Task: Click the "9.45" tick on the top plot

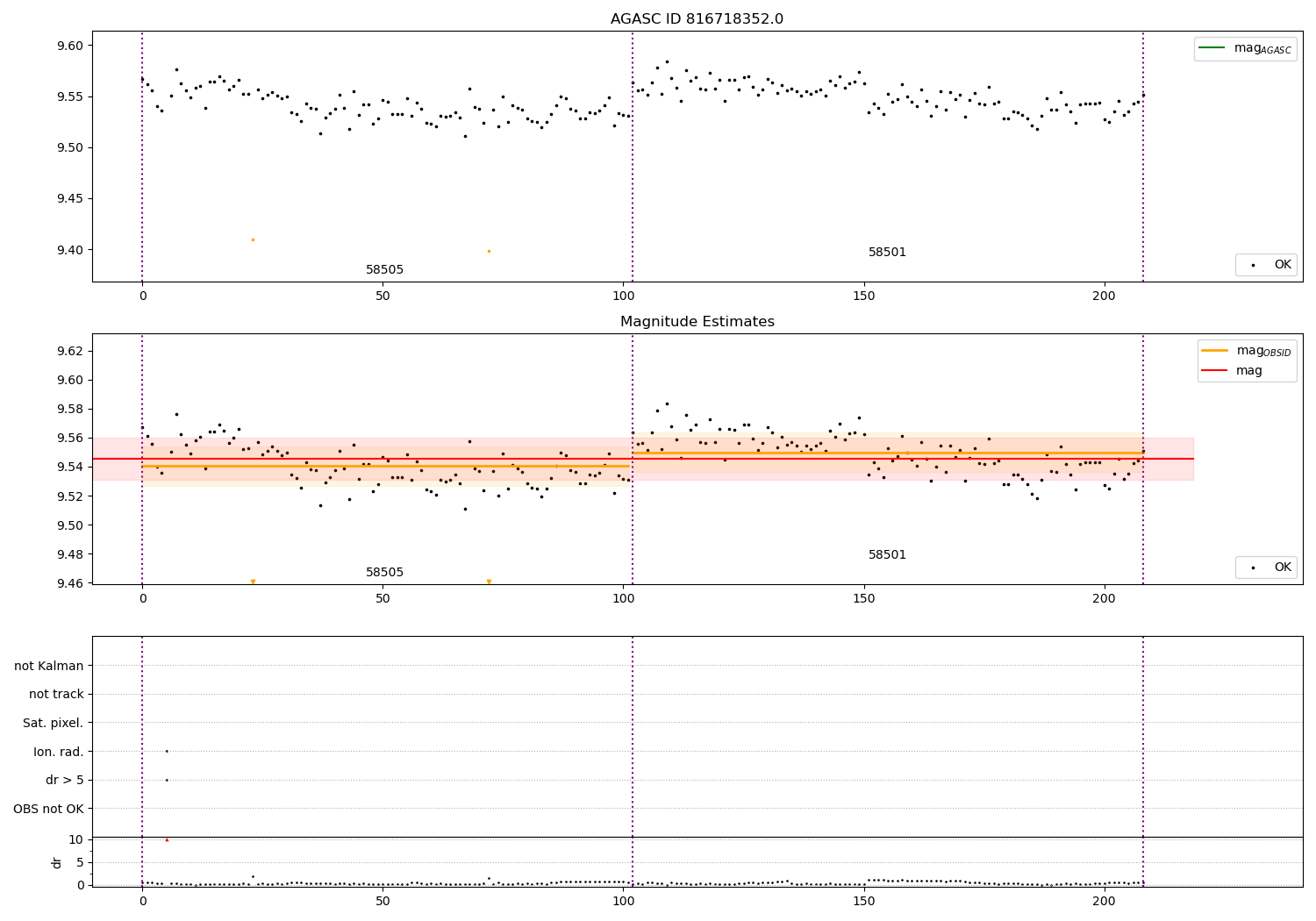Action: (x=70, y=199)
